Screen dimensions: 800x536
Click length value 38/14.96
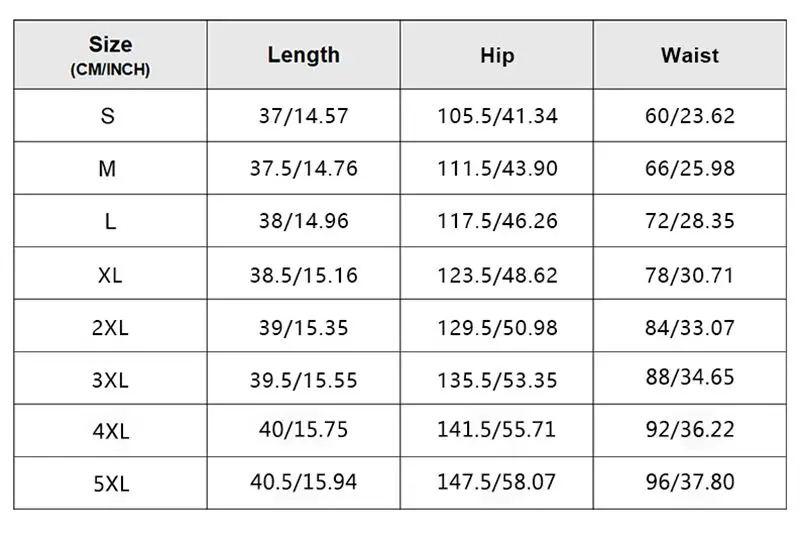click(303, 221)
